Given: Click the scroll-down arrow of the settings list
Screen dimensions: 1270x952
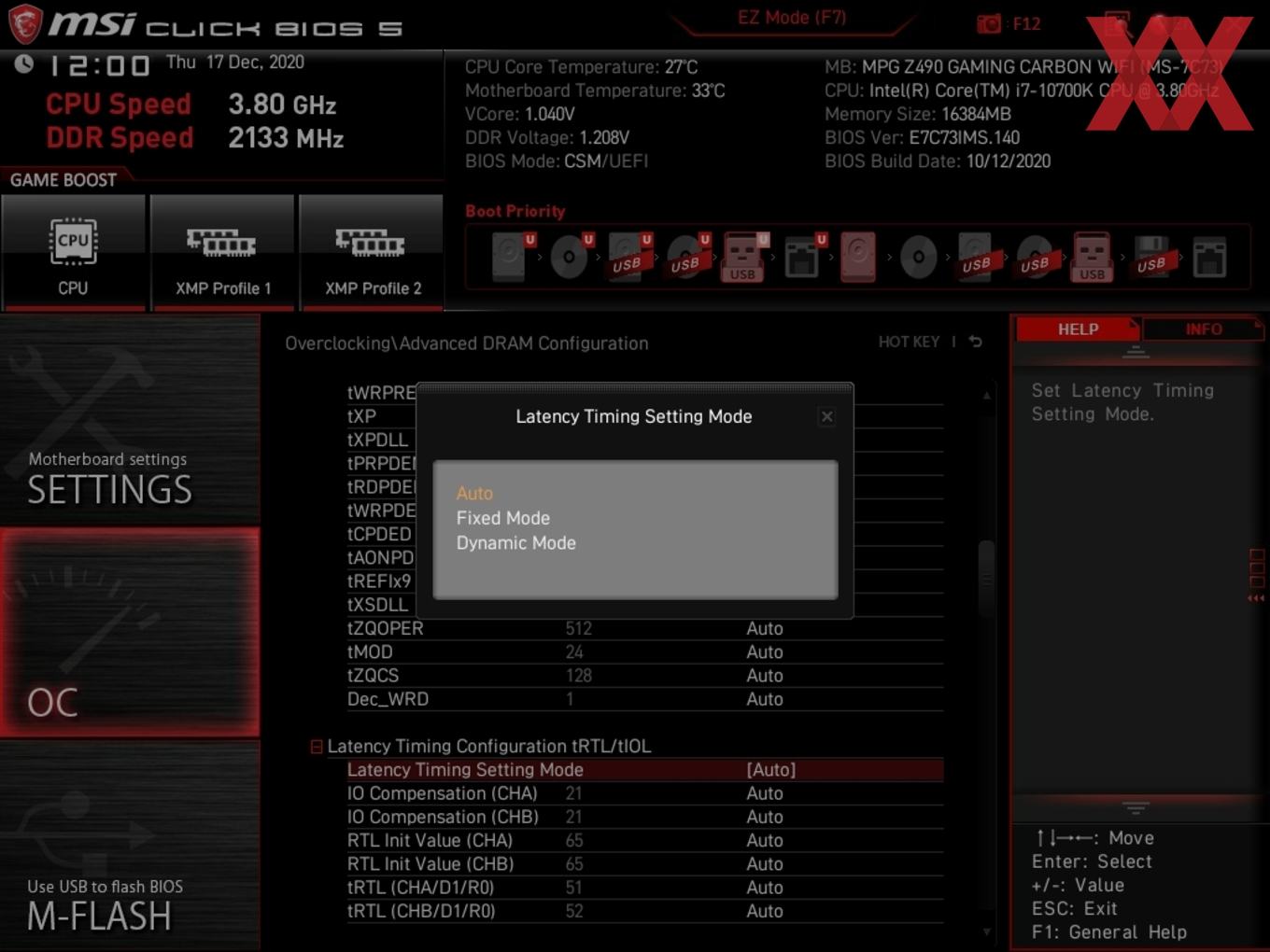Looking at the screenshot, I should pyautogui.click(x=986, y=931).
